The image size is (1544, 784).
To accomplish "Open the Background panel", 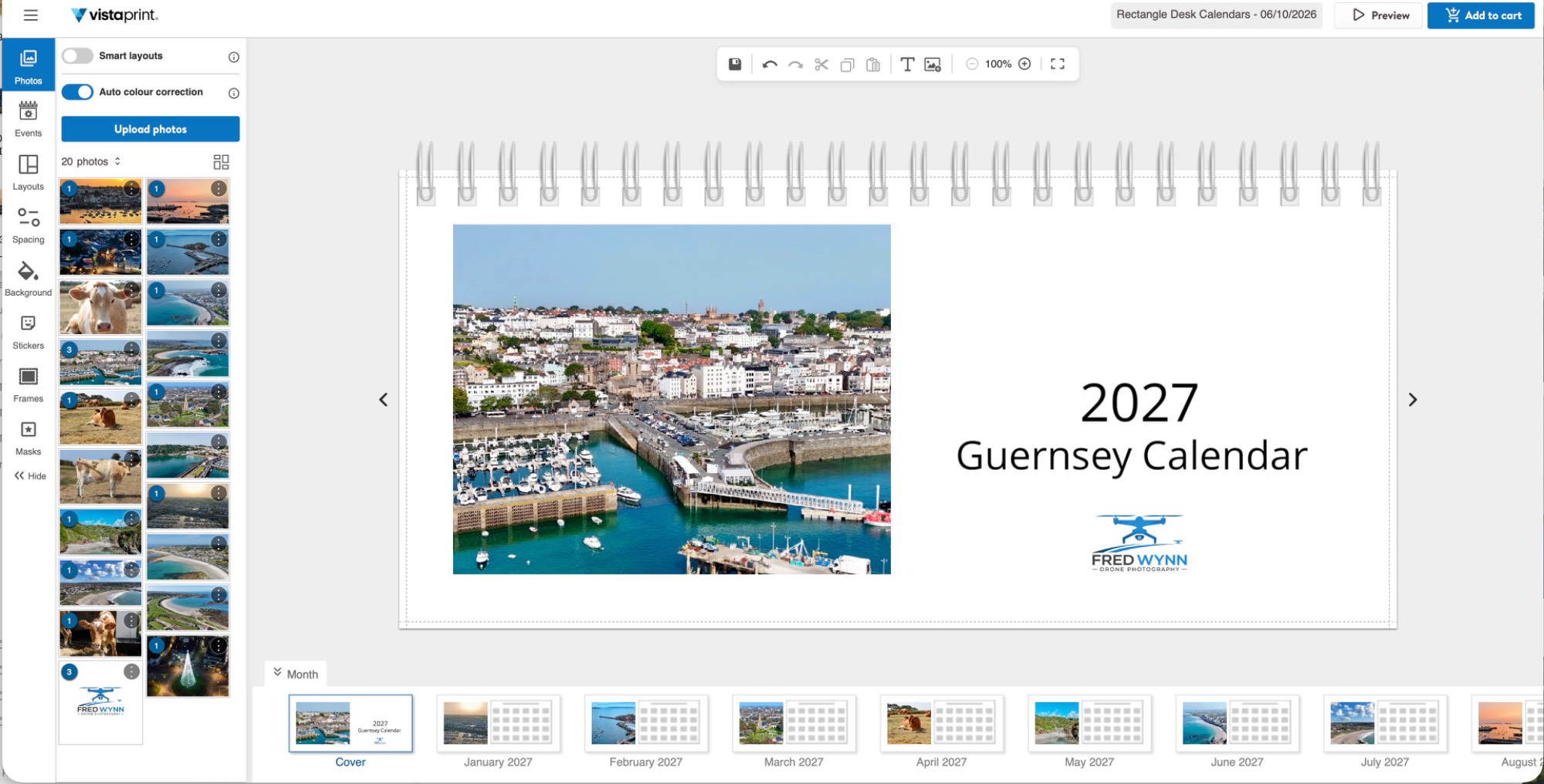I will (28, 279).
